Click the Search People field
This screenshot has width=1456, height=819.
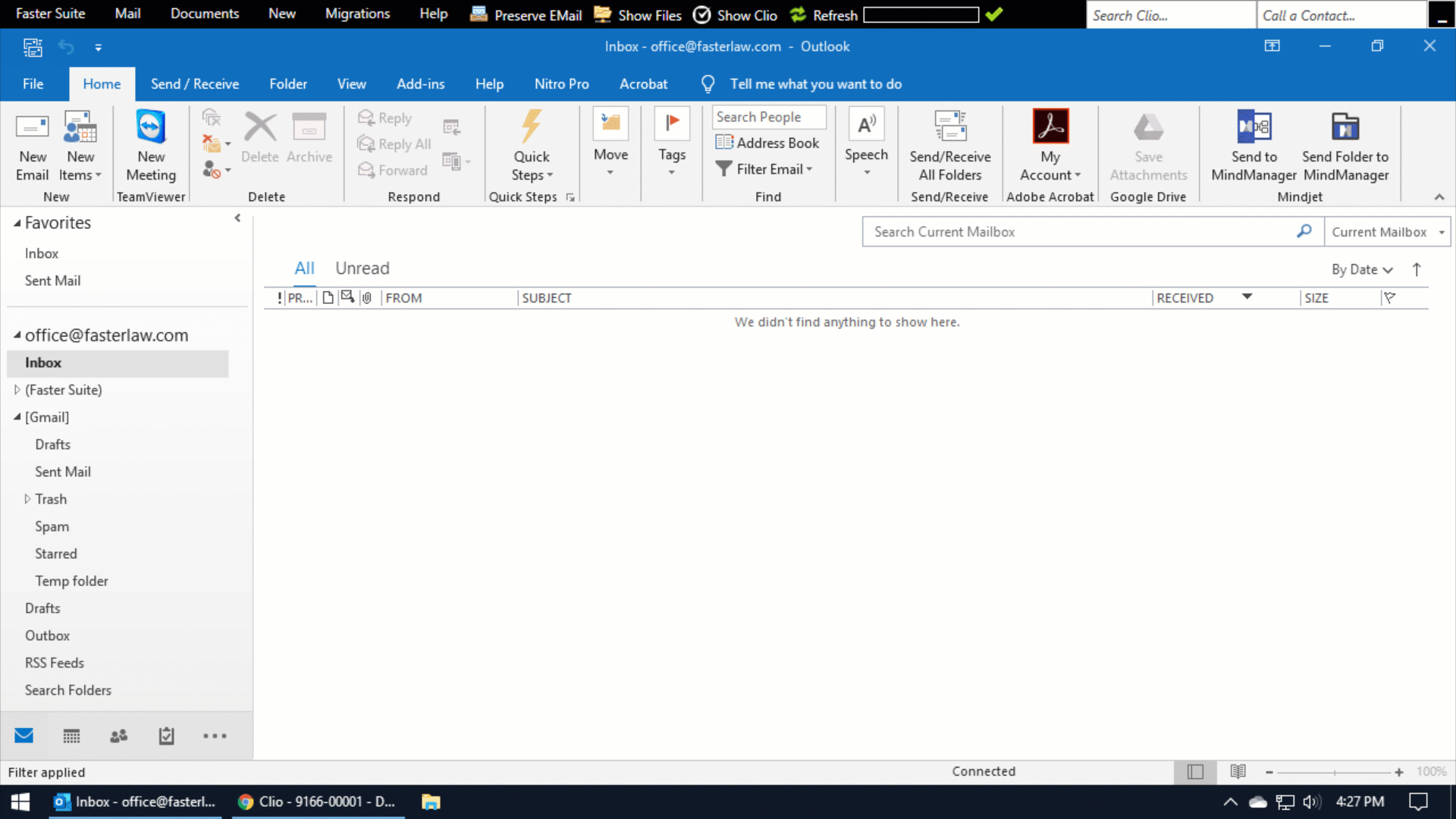coord(769,117)
